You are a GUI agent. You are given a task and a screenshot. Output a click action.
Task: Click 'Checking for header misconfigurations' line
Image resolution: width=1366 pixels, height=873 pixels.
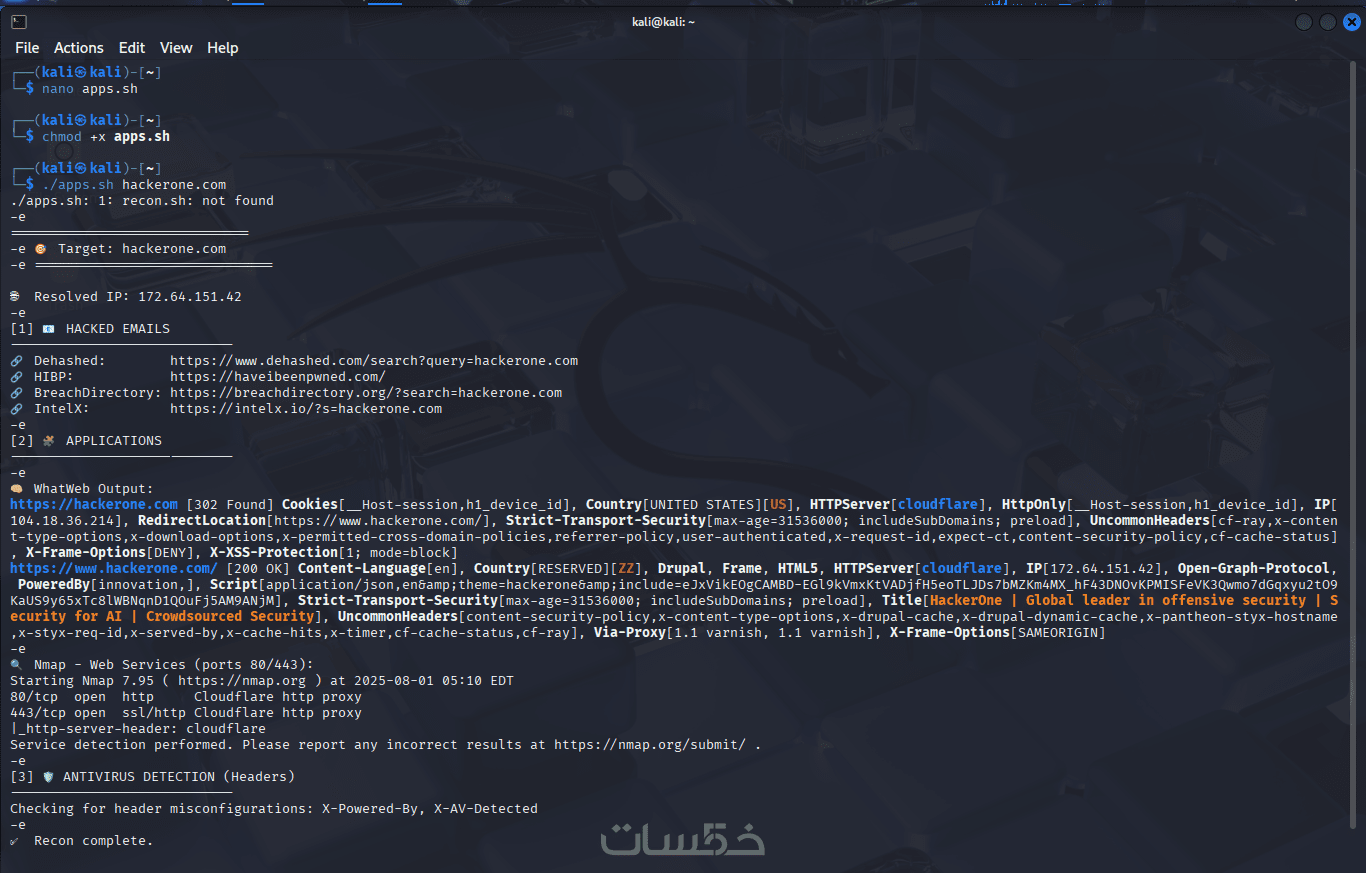[x=274, y=809]
